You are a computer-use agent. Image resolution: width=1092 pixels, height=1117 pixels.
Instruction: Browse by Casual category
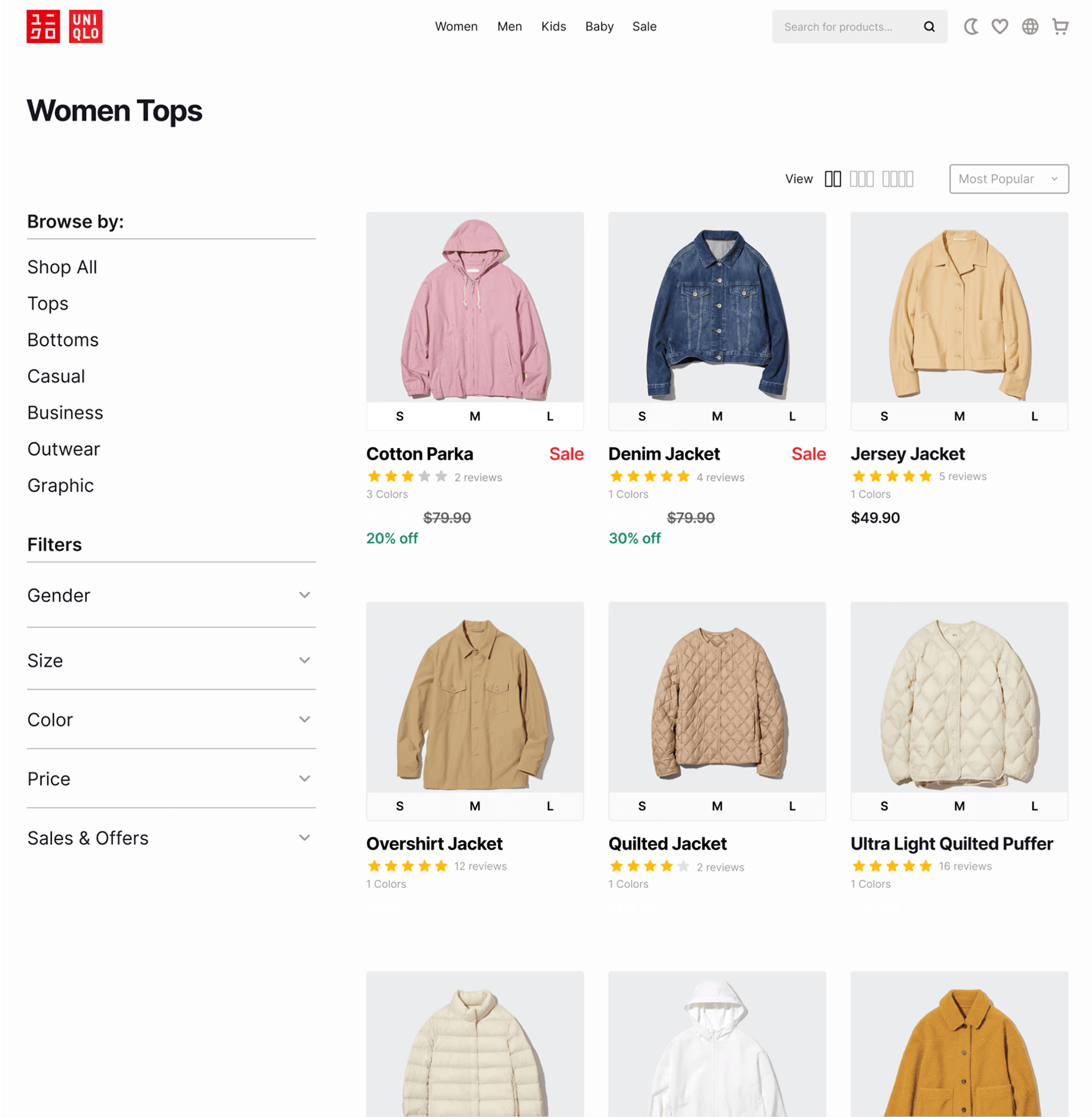pyautogui.click(x=56, y=376)
